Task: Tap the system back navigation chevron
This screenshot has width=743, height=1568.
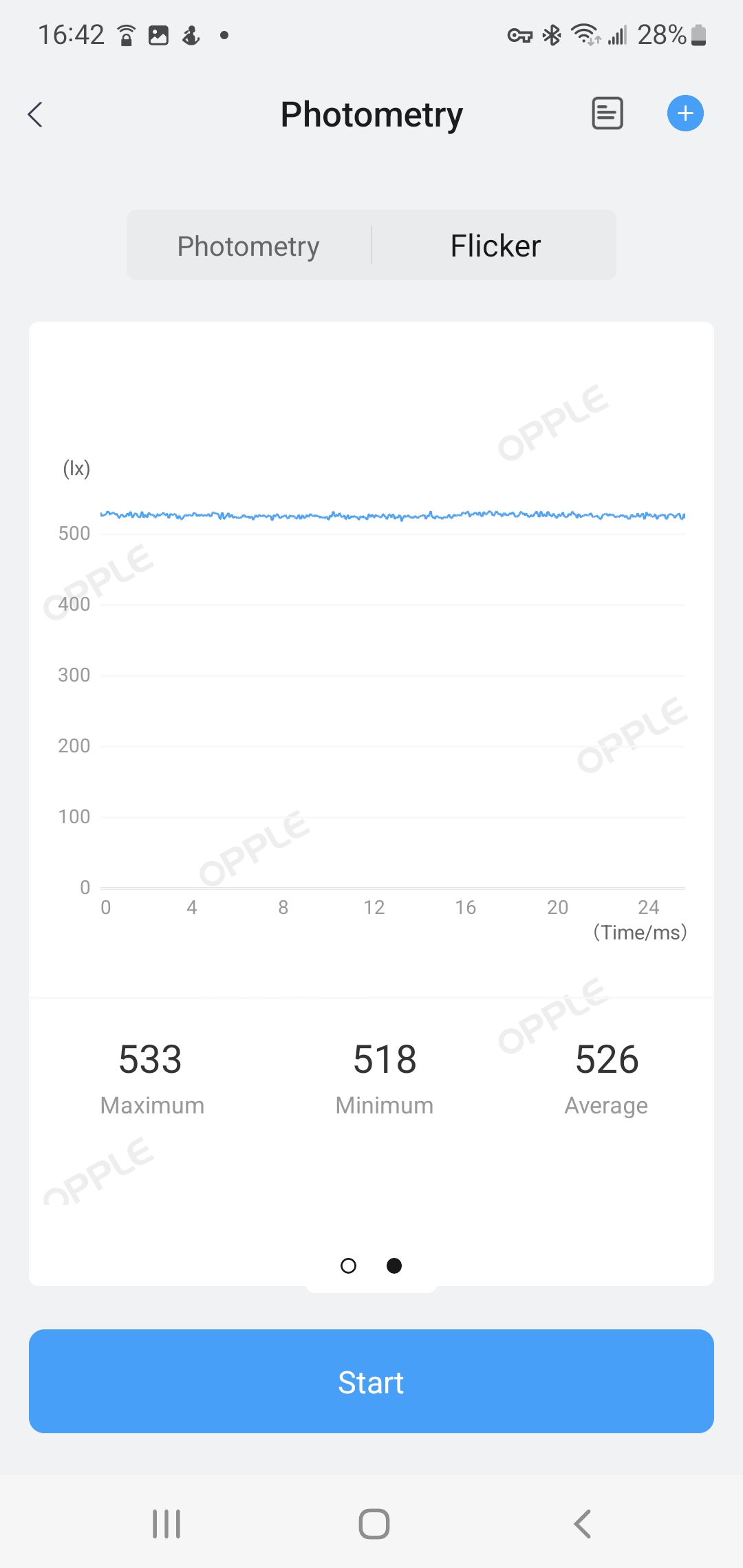Action: 582,1524
